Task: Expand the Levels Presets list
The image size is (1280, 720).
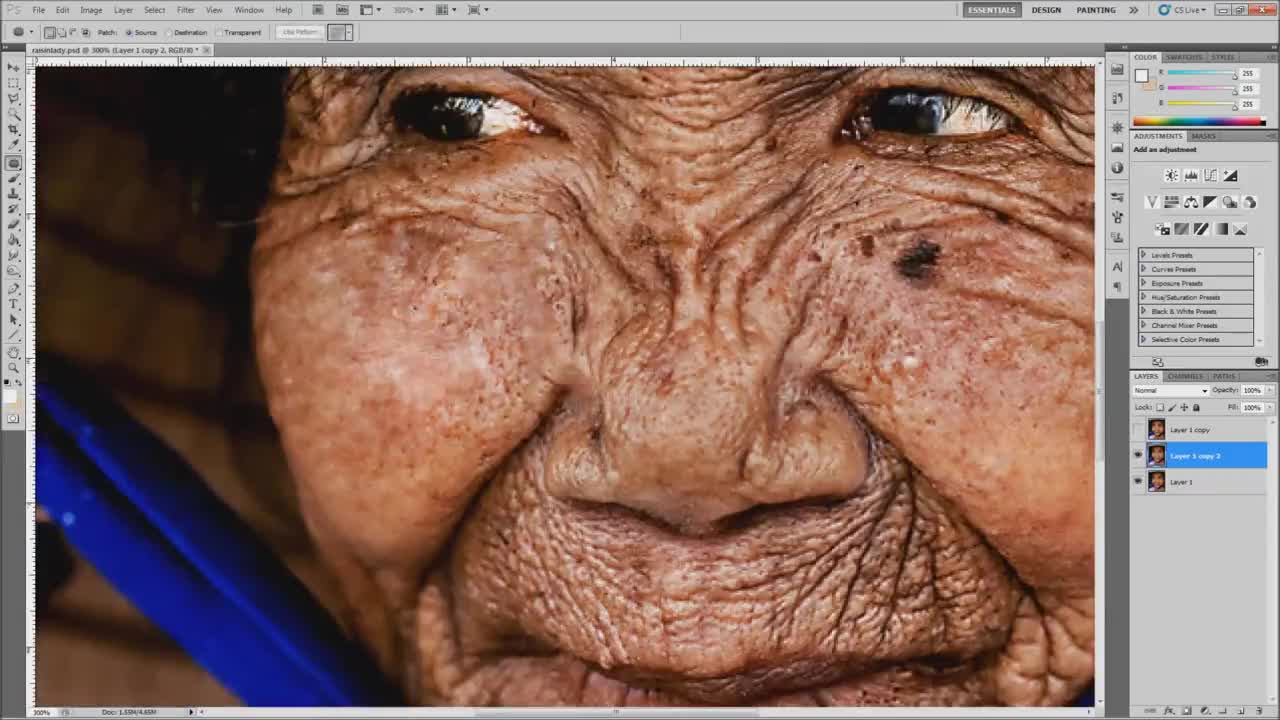Action: click(1143, 255)
